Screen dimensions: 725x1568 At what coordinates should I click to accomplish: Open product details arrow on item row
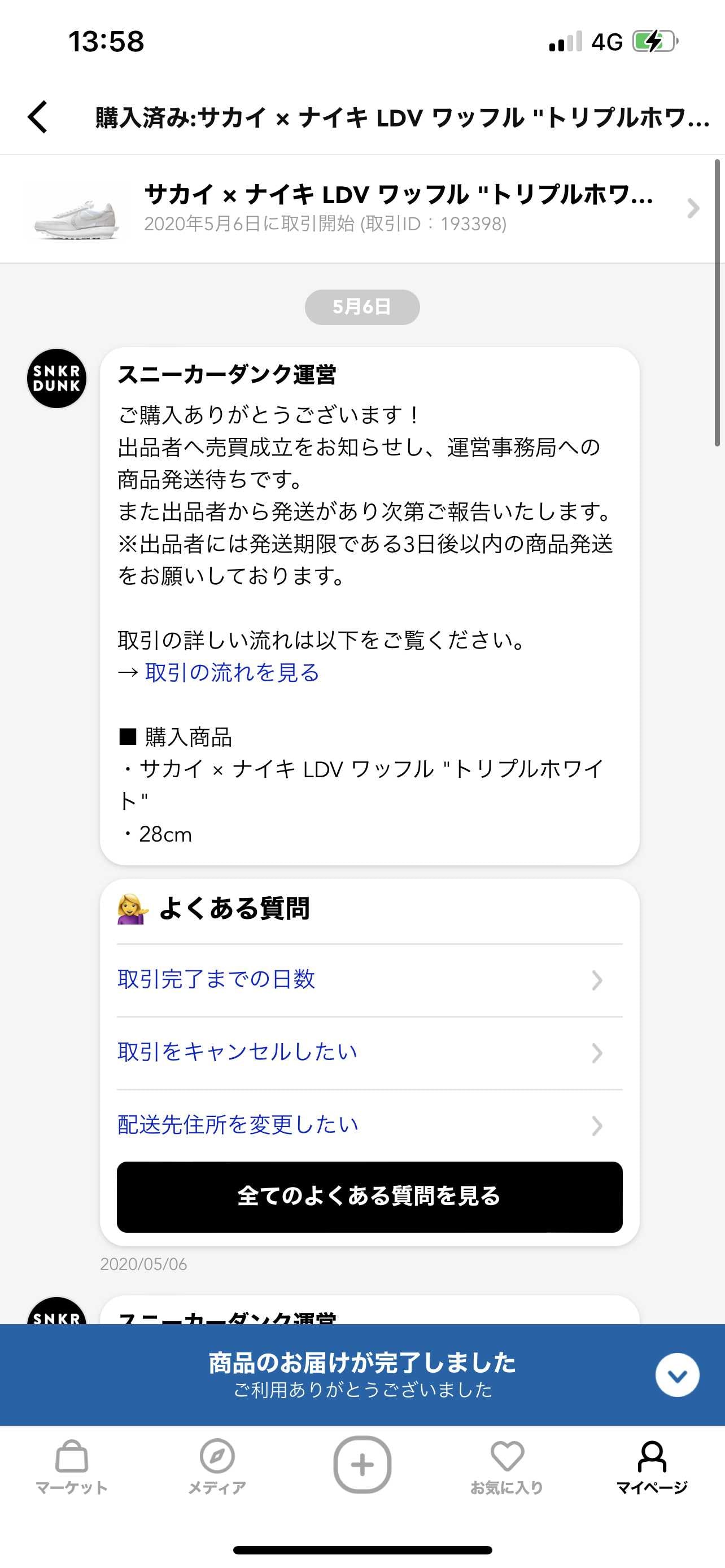pos(693,208)
